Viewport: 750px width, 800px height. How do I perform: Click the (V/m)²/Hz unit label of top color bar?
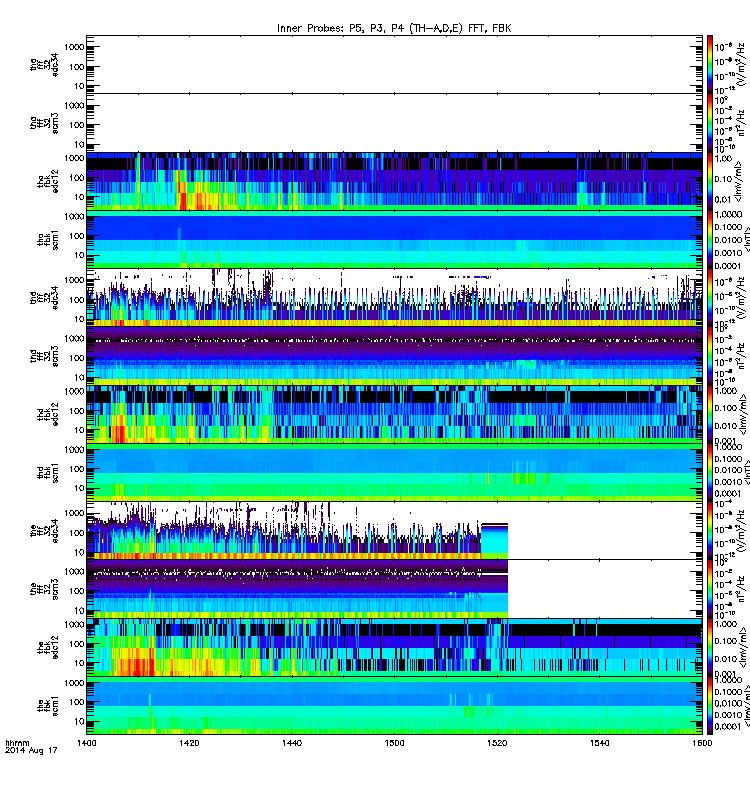click(x=741, y=64)
